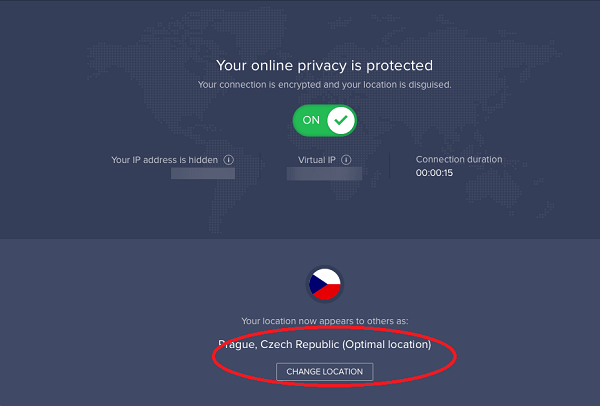Click the "Prague, Czech Republic (Optimal location)" text

(x=324, y=345)
